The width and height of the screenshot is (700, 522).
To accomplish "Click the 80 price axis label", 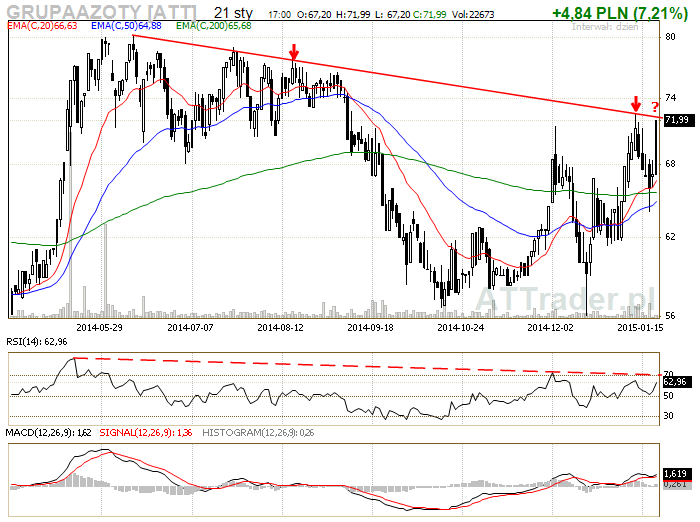I will (670, 37).
